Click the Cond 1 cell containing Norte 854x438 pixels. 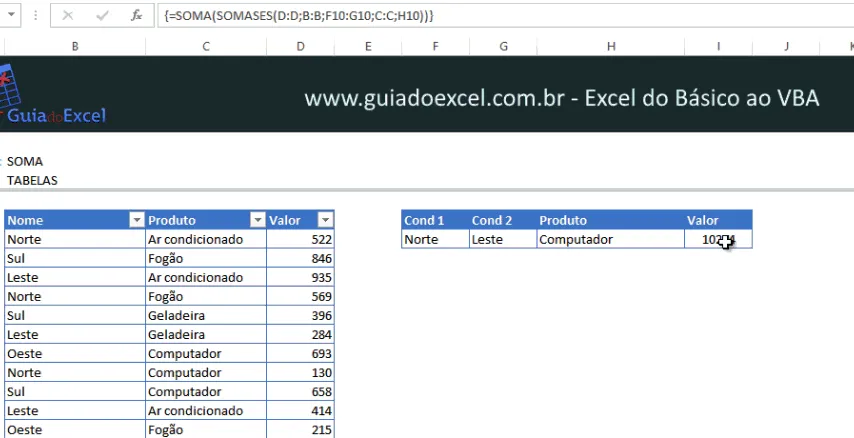[x=435, y=239]
